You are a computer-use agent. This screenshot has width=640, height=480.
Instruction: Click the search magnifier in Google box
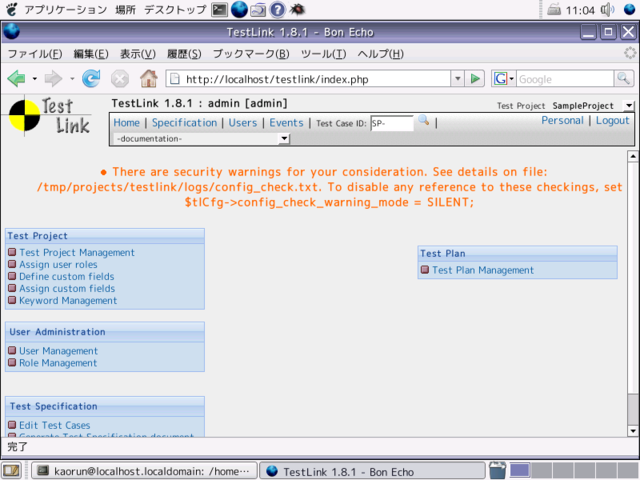623,78
